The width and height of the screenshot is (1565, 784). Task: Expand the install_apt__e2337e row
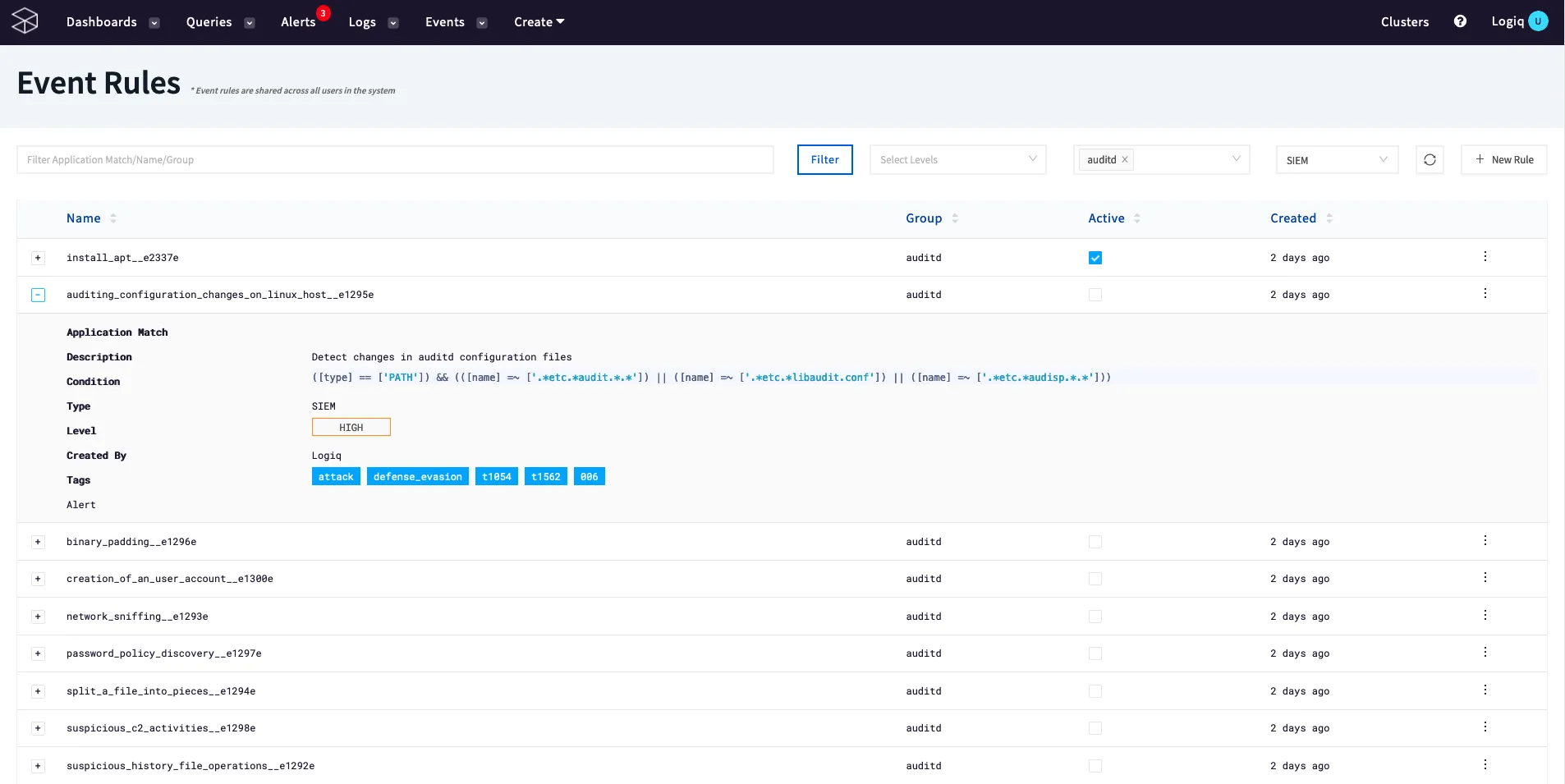(x=38, y=258)
